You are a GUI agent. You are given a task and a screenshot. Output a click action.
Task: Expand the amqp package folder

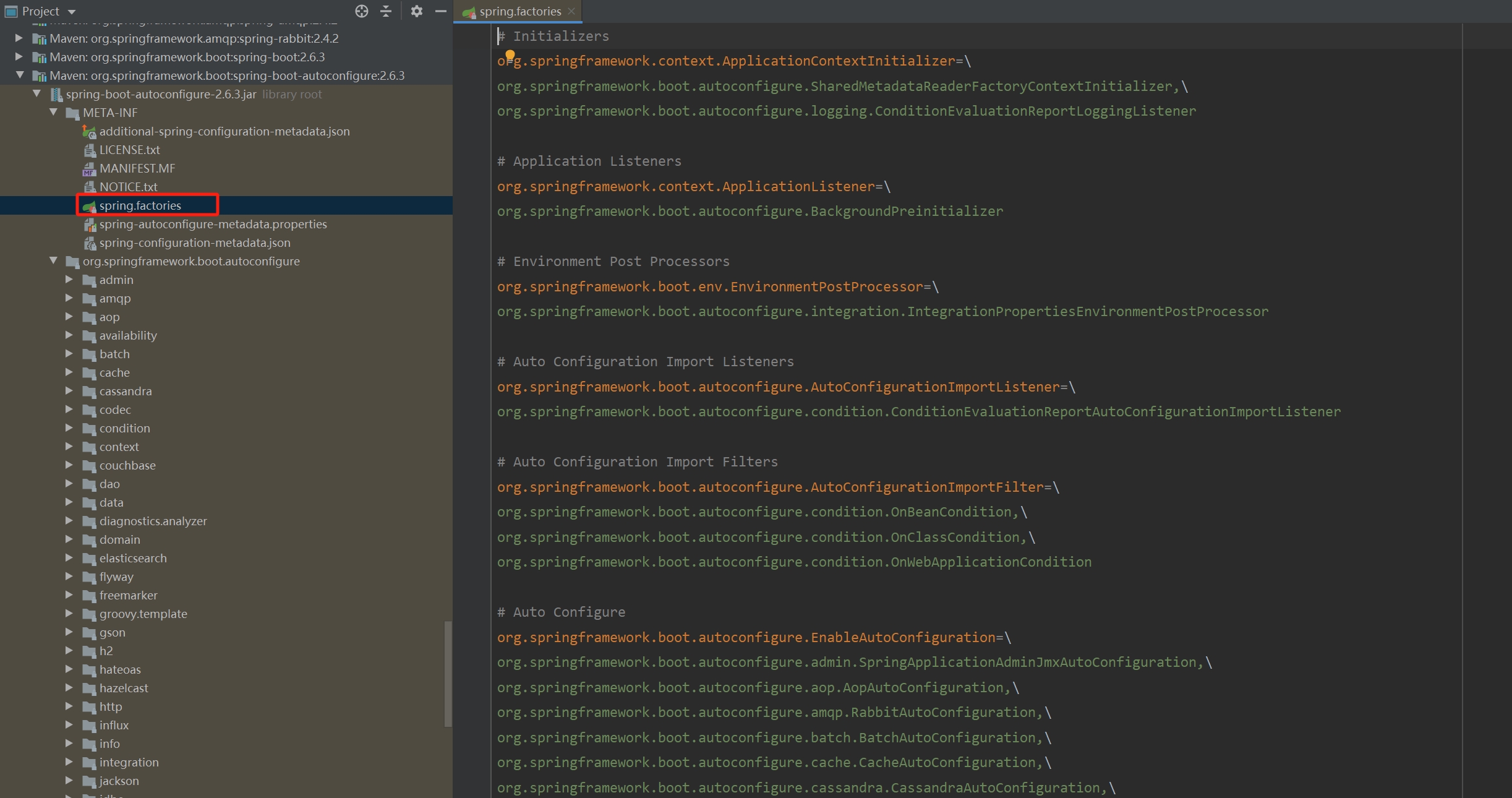coord(69,298)
